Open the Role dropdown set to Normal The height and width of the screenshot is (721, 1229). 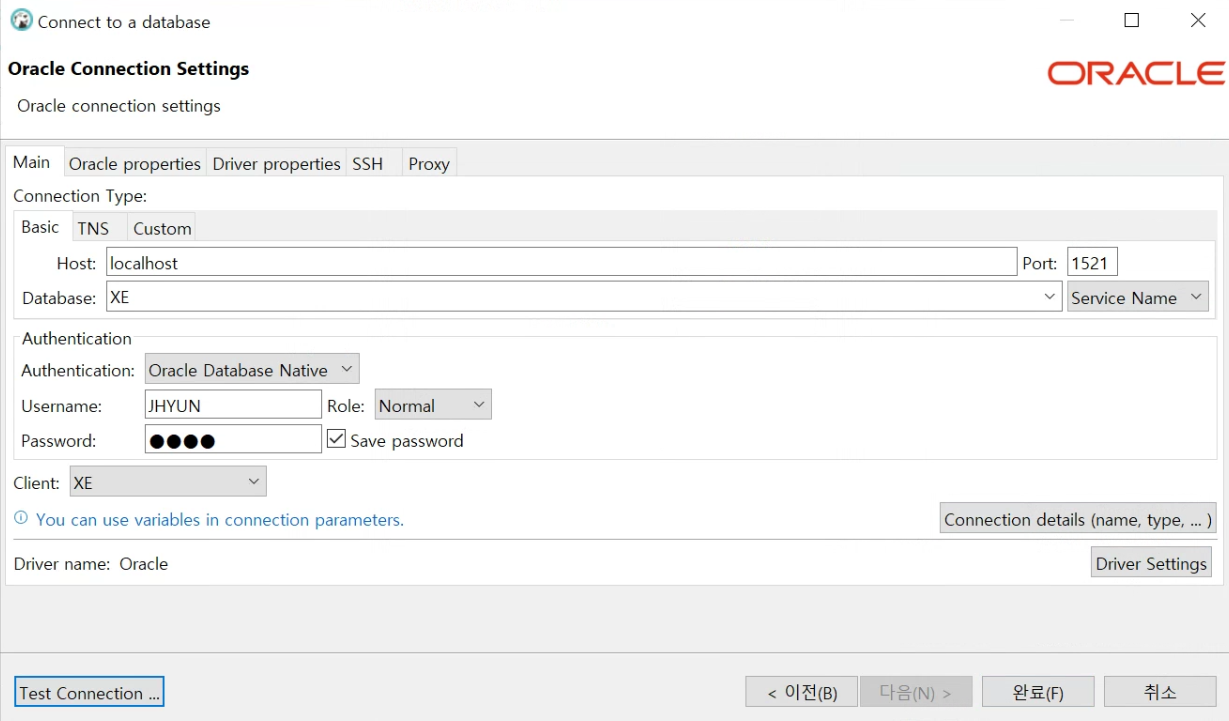tap(433, 405)
